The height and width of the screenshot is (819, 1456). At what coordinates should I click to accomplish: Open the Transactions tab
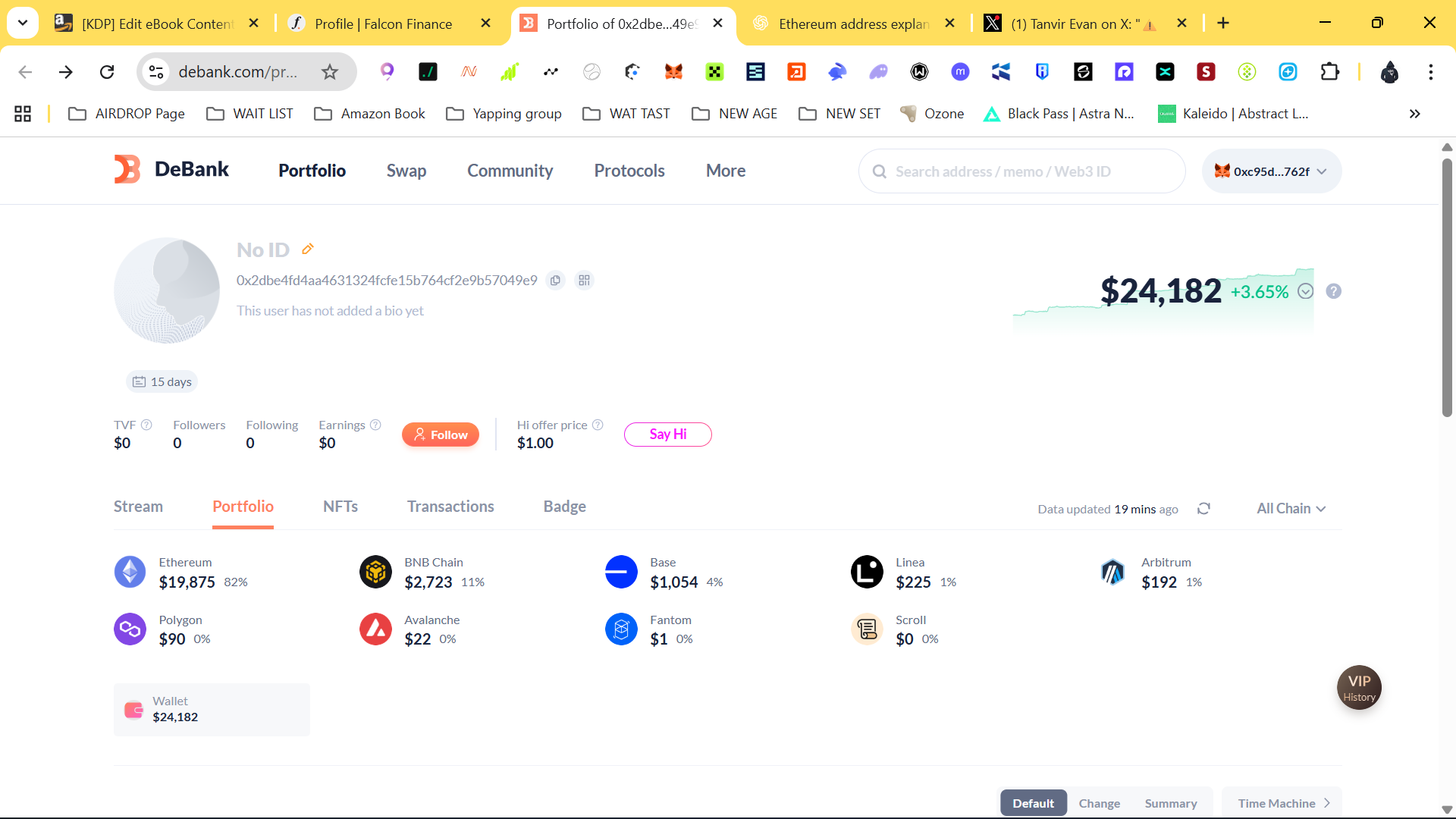[450, 507]
